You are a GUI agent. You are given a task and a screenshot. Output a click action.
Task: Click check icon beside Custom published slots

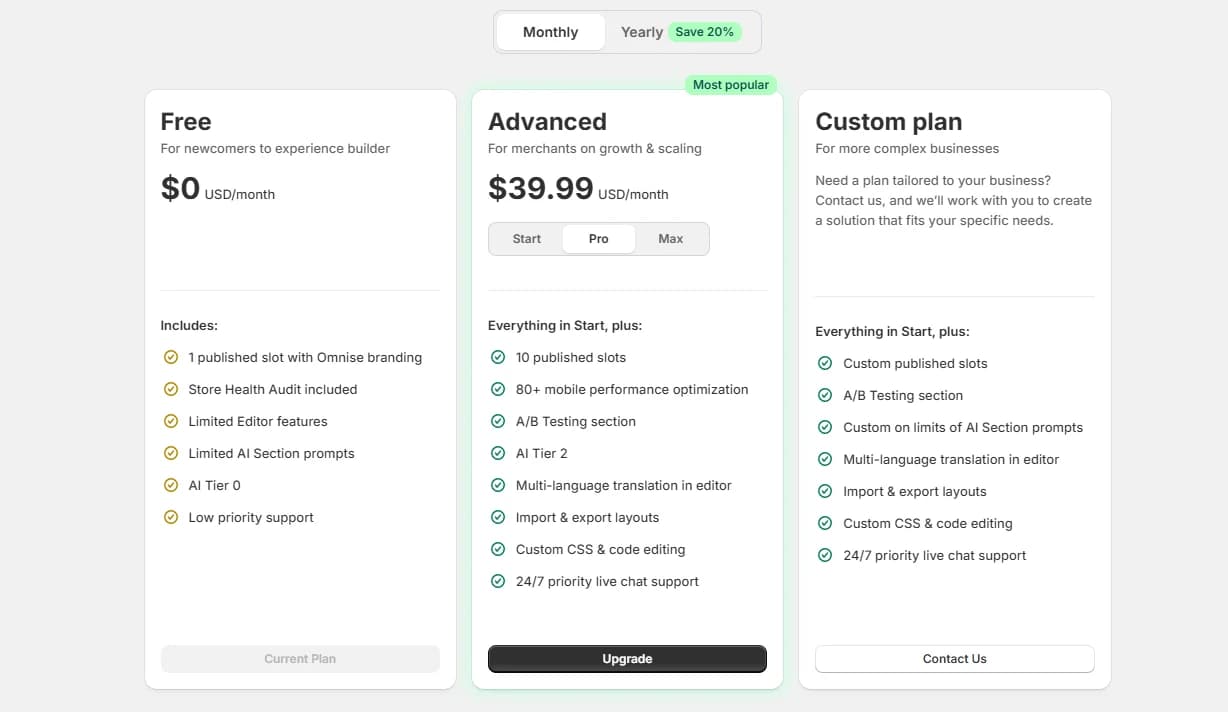point(825,363)
